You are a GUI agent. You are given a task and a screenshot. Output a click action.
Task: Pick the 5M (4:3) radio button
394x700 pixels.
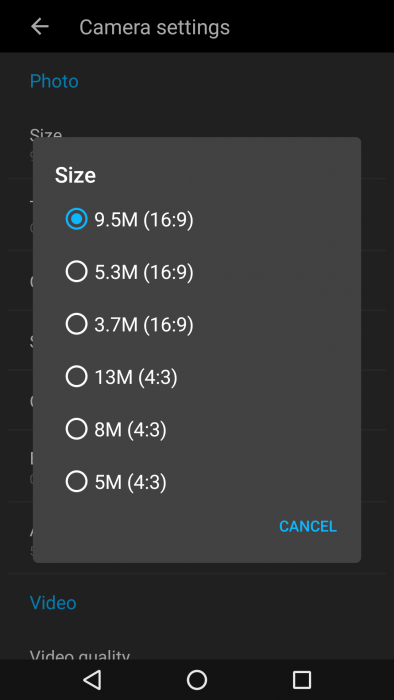pyautogui.click(x=76, y=482)
